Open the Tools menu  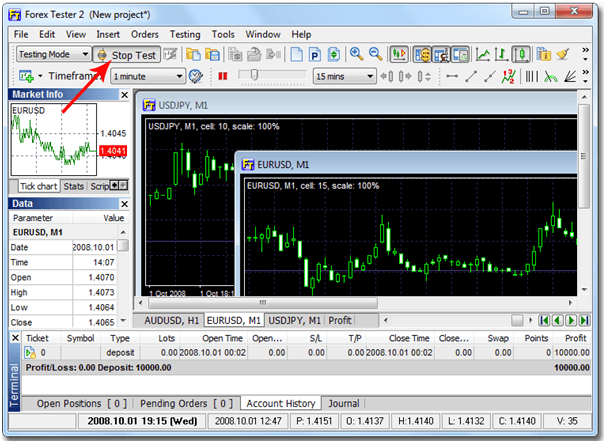pos(223,34)
